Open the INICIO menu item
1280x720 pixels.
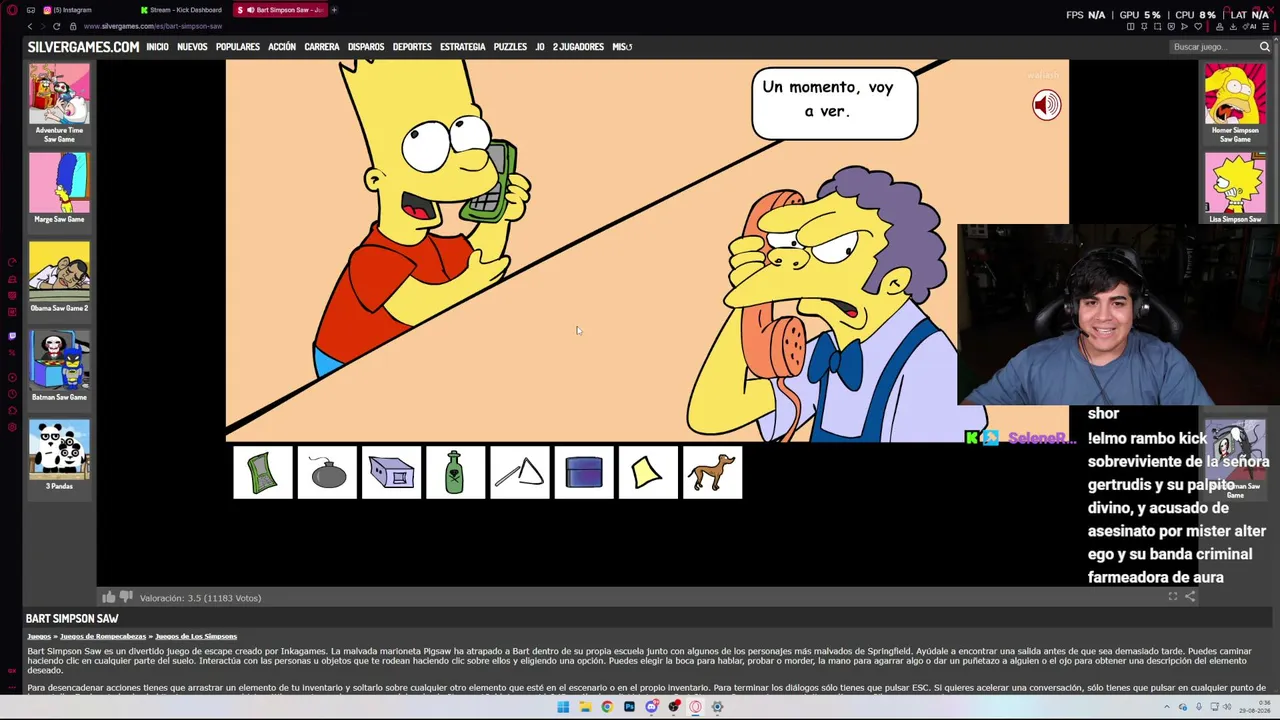click(x=157, y=47)
